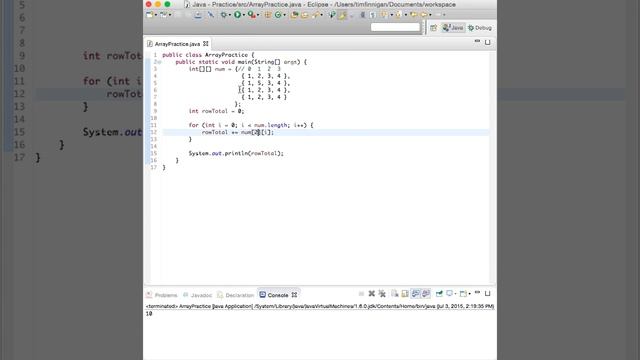Collapse the main method fold marker
The width and height of the screenshot is (640, 360).
pyautogui.click(x=159, y=62)
